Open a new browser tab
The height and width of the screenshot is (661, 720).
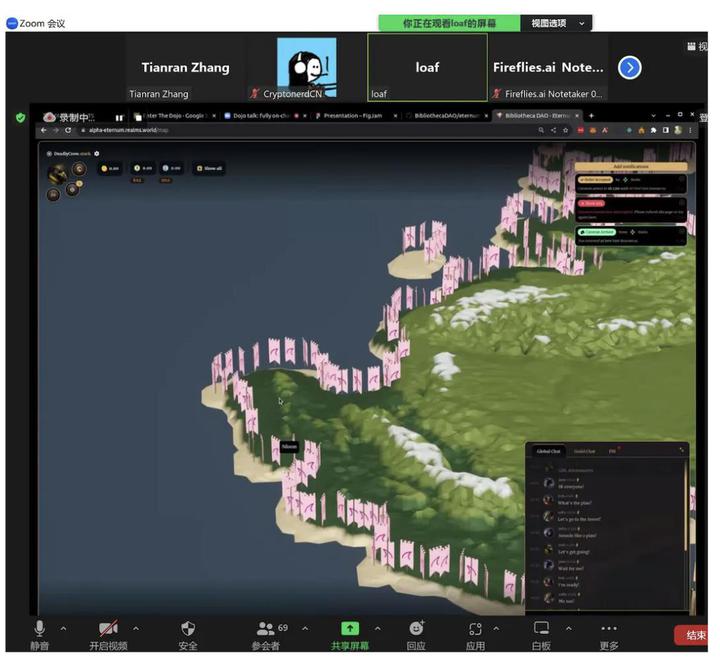[591, 116]
